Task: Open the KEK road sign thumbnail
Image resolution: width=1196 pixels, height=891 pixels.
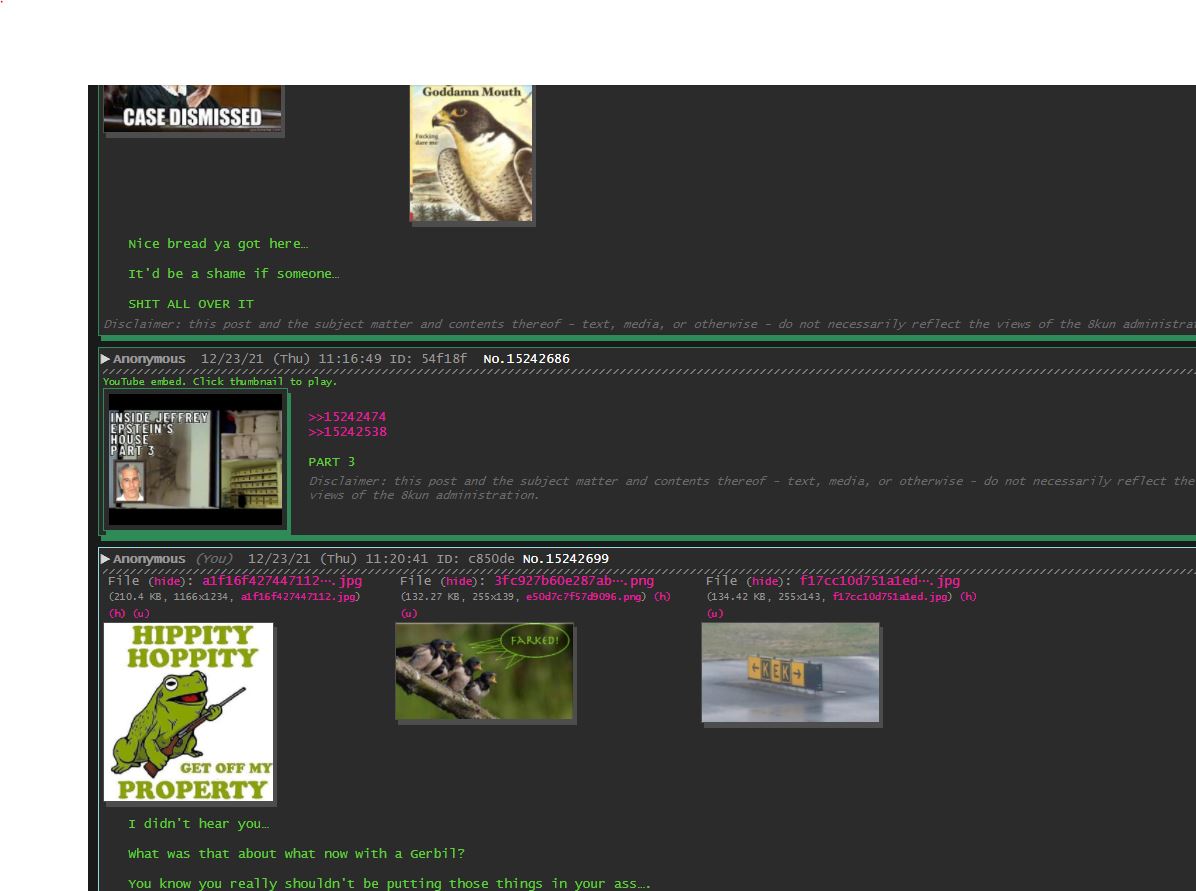Action: point(790,673)
